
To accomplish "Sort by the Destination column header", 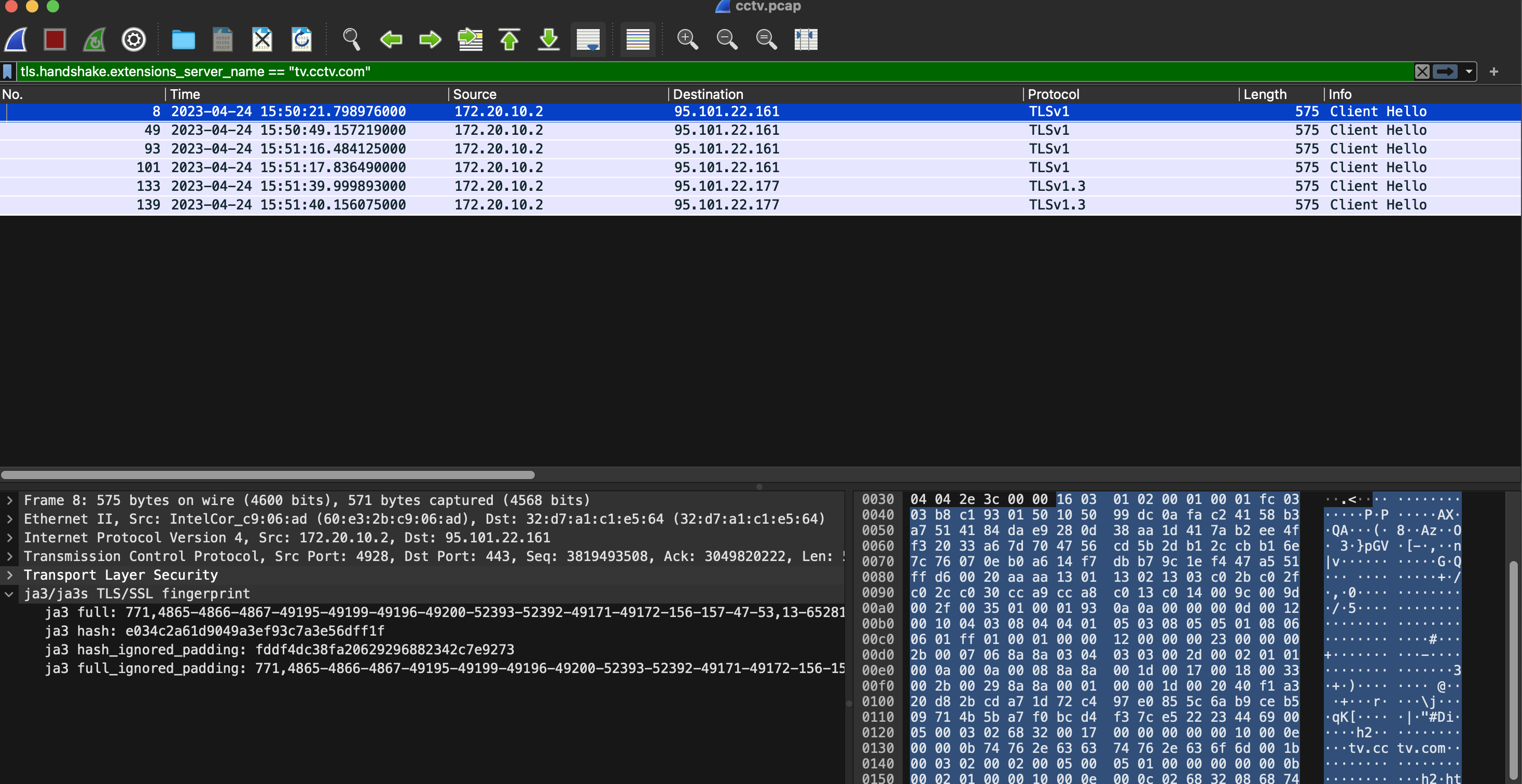I will click(708, 94).
